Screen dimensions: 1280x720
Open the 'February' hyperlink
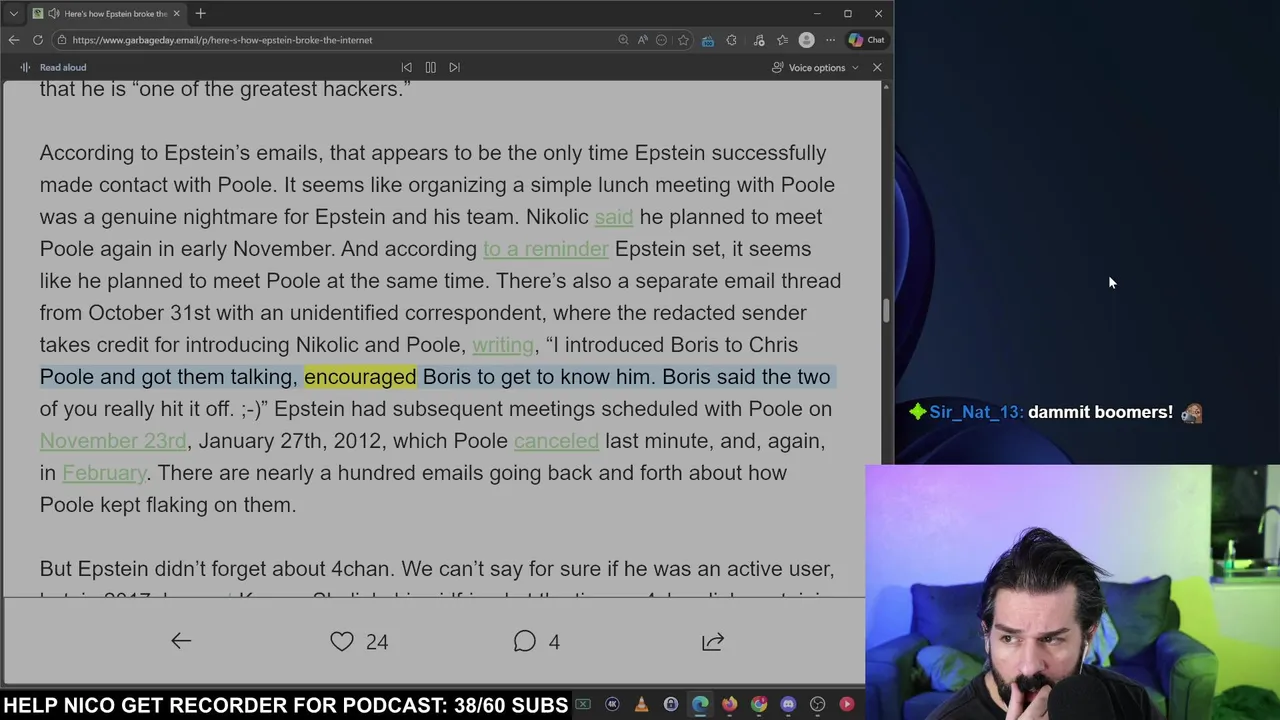(104, 473)
